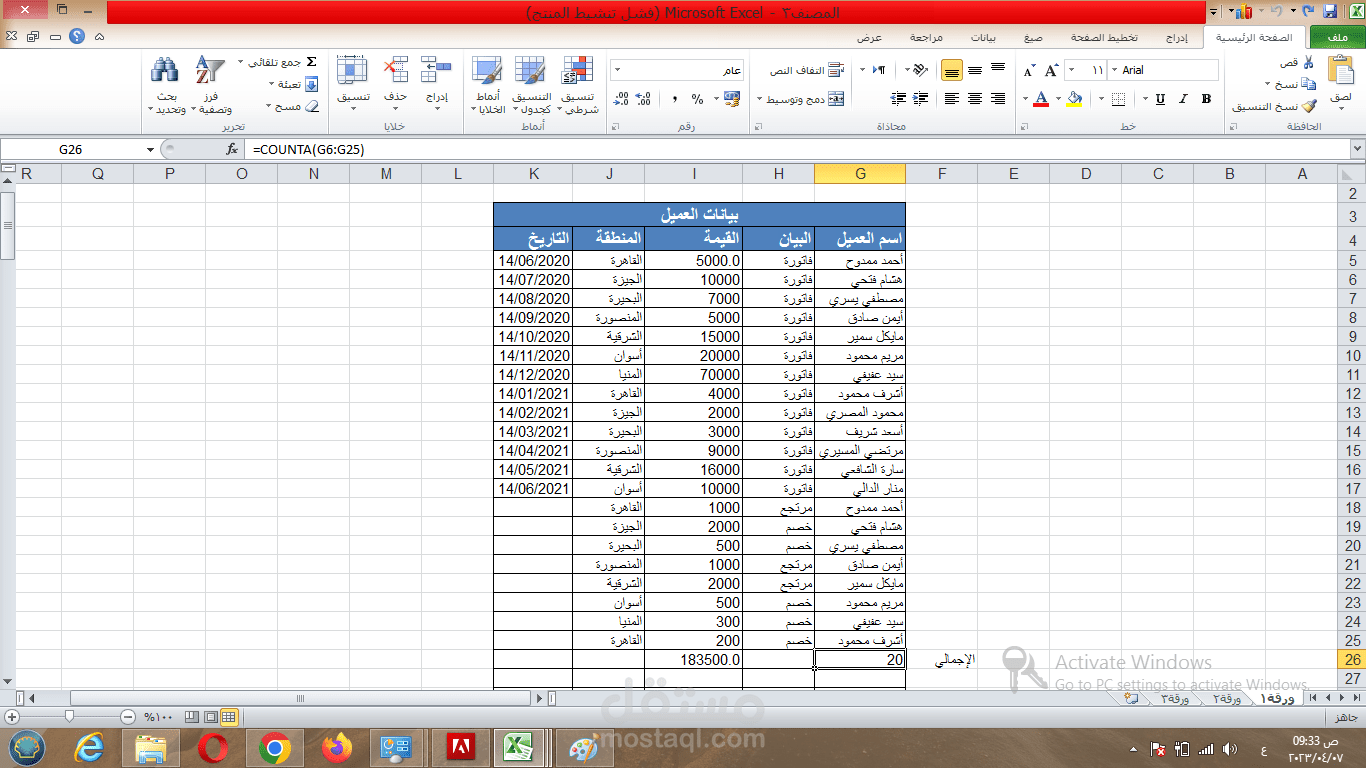This screenshot has width=1366, height=768.
Task: Open the number format (عام) dropdown
Action: point(617,70)
